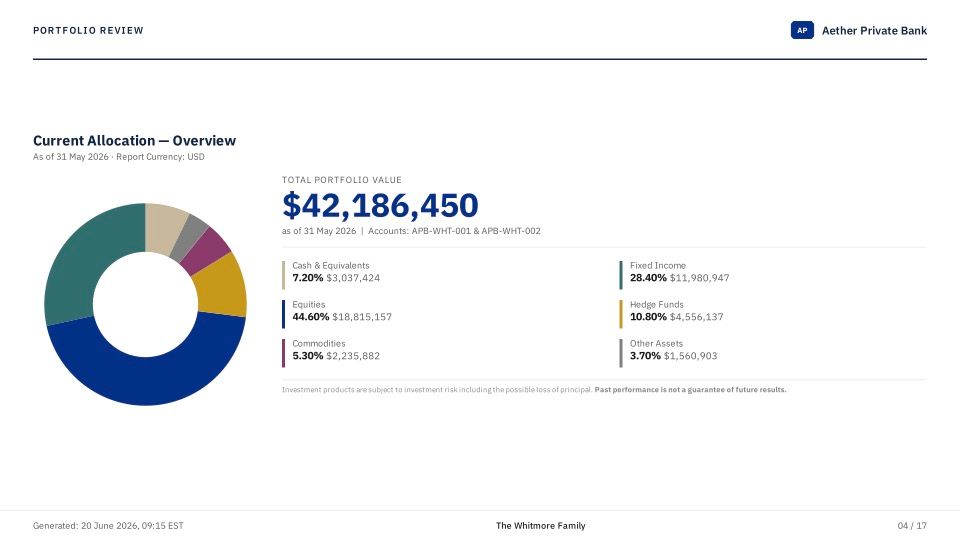This screenshot has width=960, height=540.
Task: Click the Current Allocation — Overview heading
Action: pos(134,140)
